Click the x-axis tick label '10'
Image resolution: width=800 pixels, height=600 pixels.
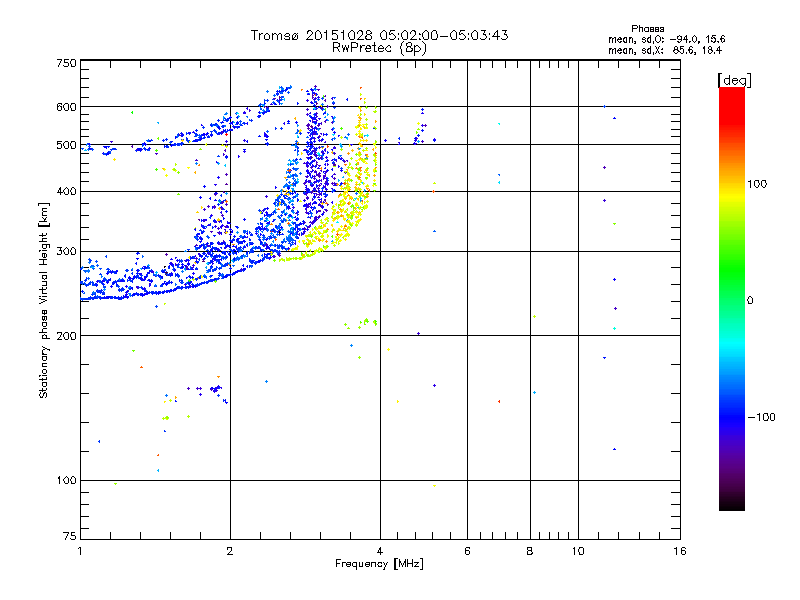(x=578, y=551)
